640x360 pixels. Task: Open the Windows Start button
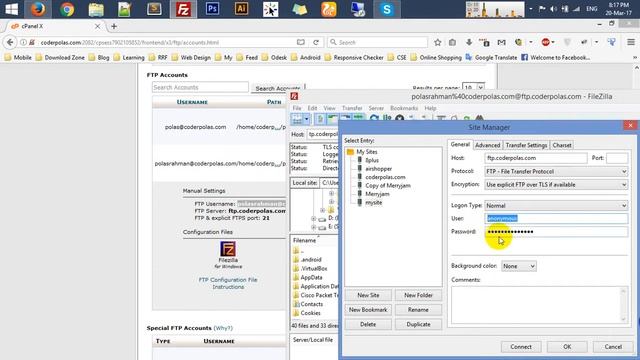pyautogui.click(x=10, y=9)
